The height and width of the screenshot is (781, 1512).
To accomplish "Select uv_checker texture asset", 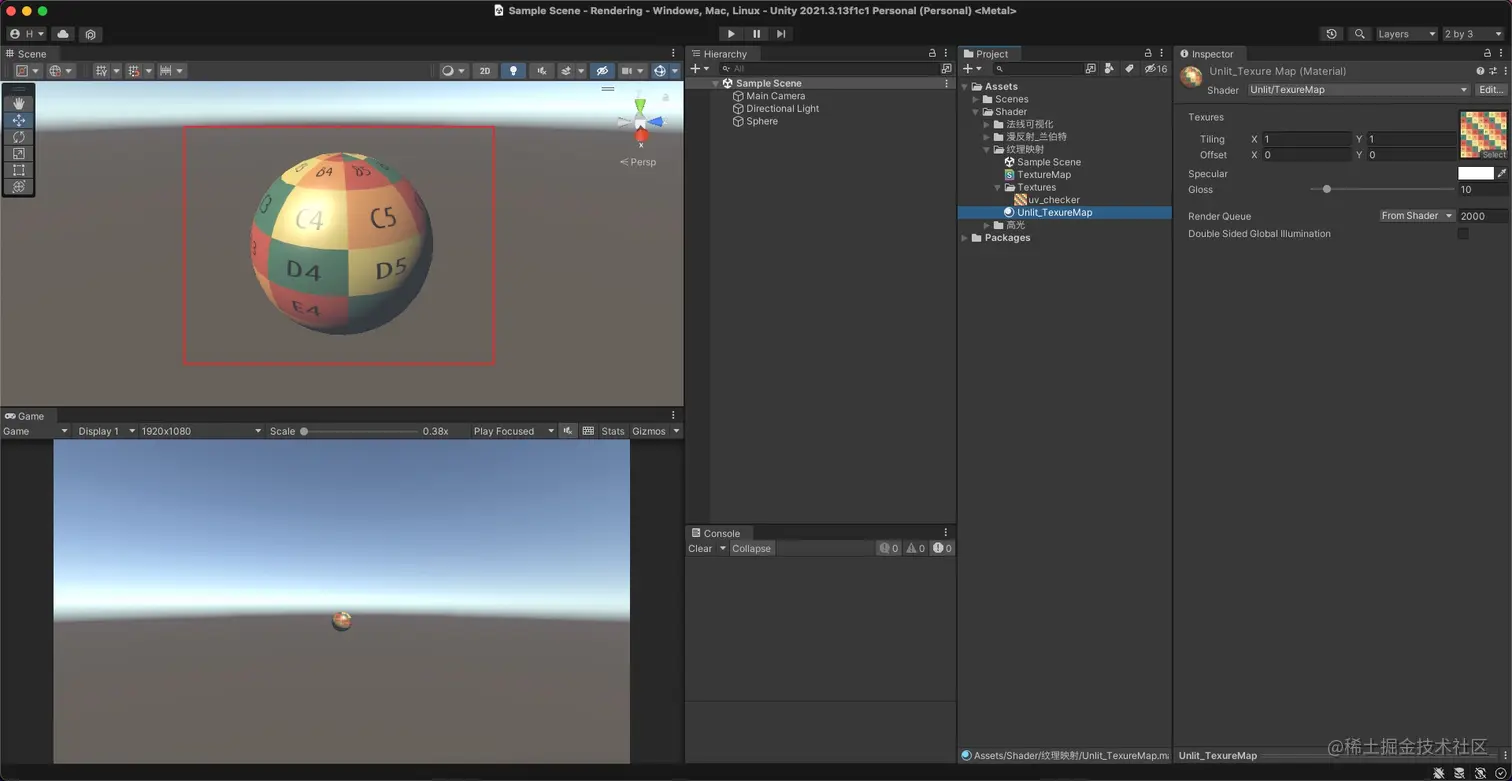I will pyautogui.click(x=1047, y=200).
